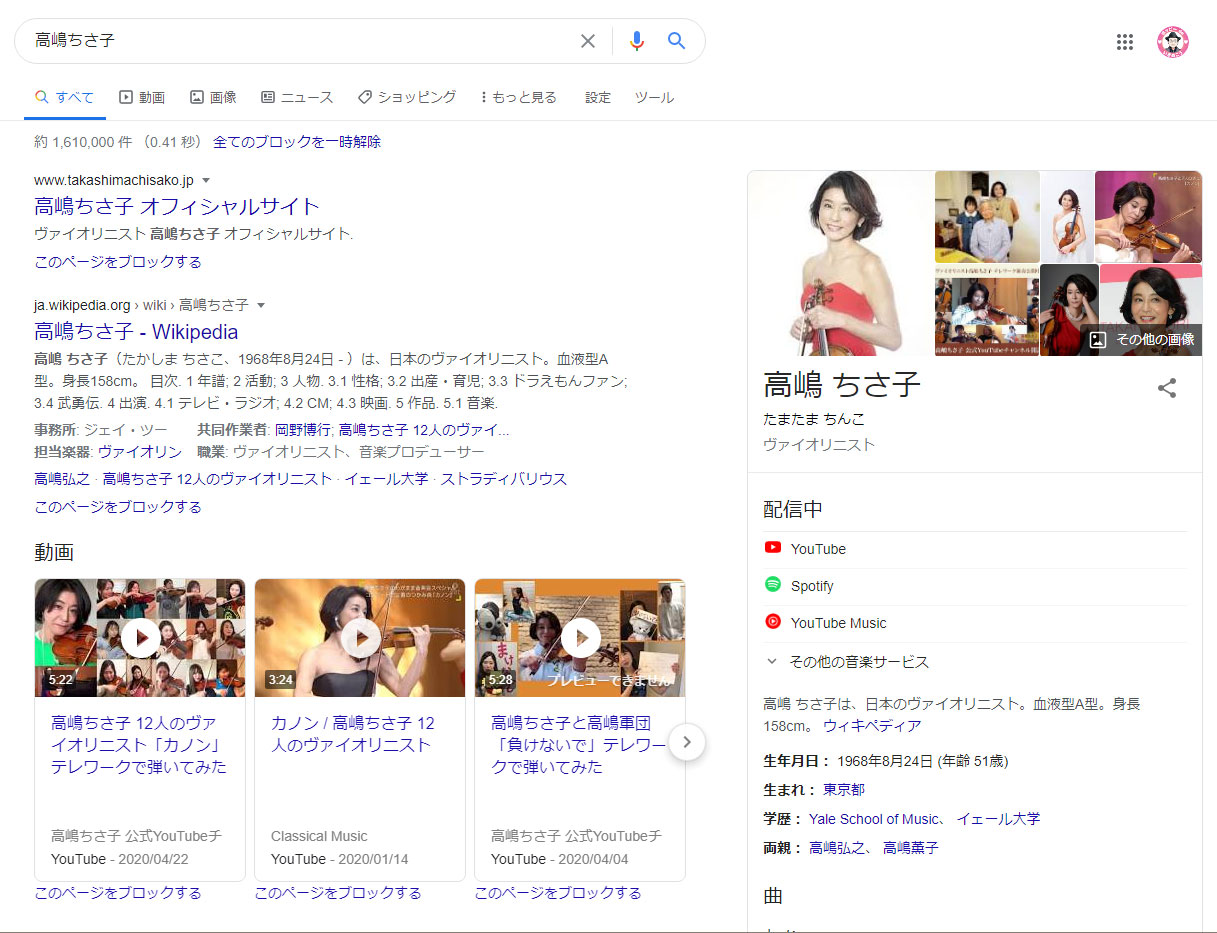The image size is (1217, 933).
Task: Open white dress violin photo thumbnail
Action: pyautogui.click(x=1067, y=217)
